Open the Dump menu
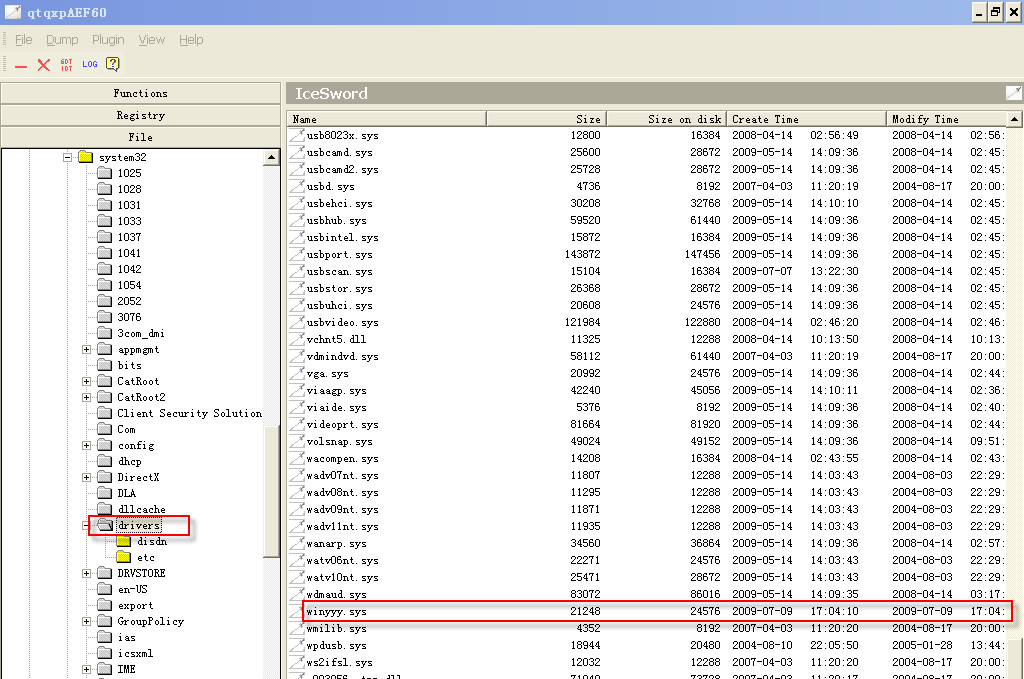1024x679 pixels. (x=62, y=40)
